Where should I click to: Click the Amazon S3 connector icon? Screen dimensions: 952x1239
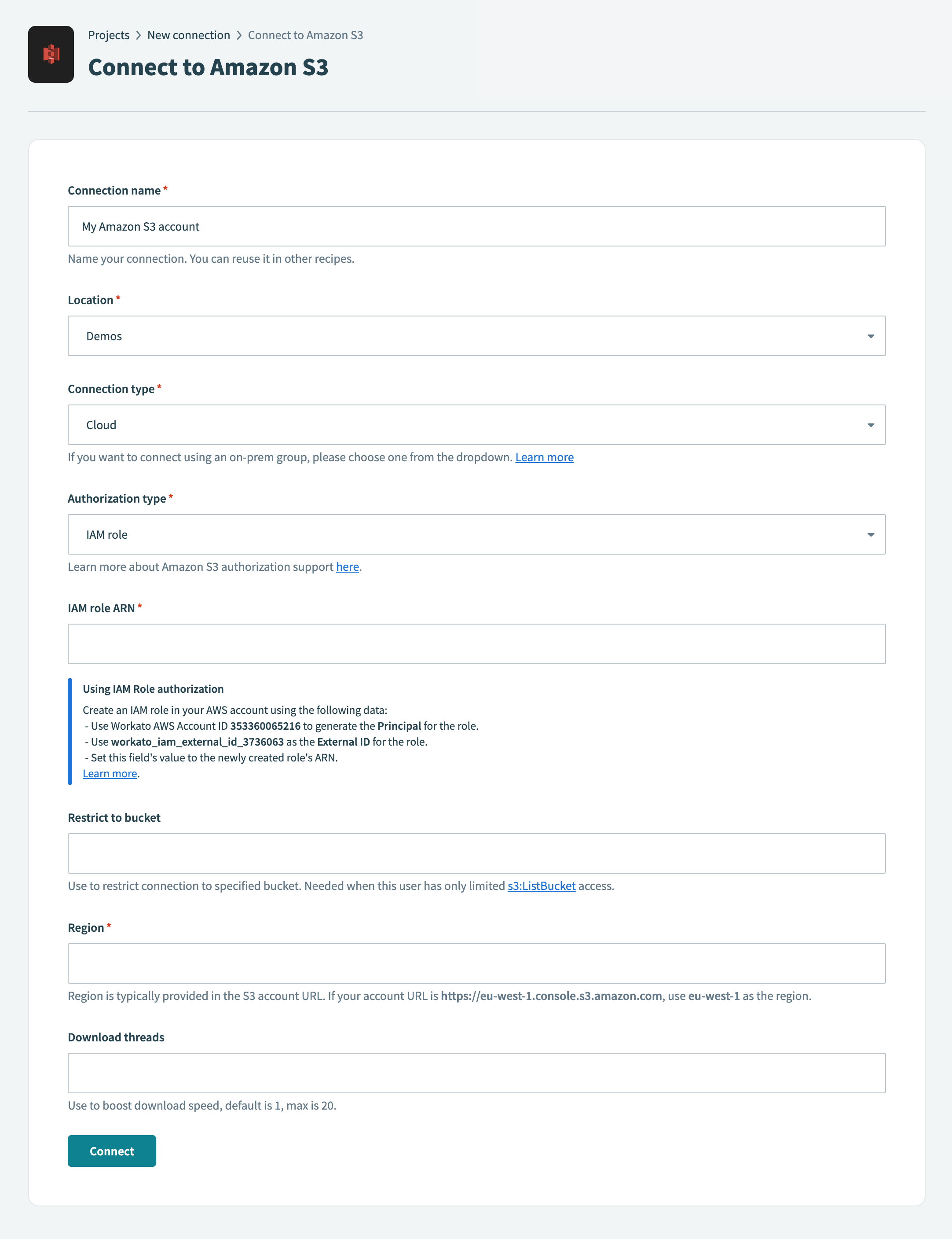[x=51, y=54]
